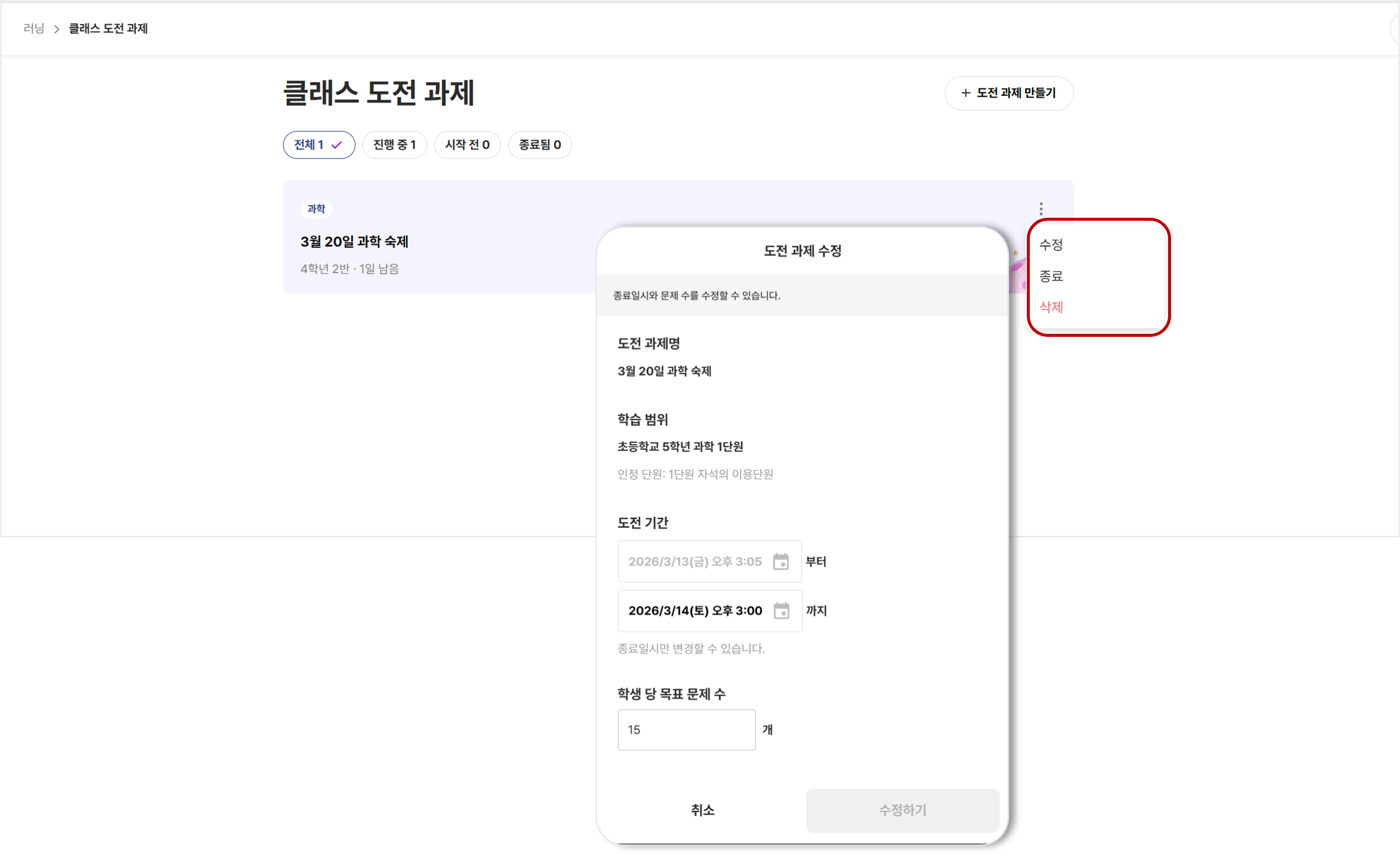
Task: Switch to the 전체 1 filter tab
Action: 319,145
